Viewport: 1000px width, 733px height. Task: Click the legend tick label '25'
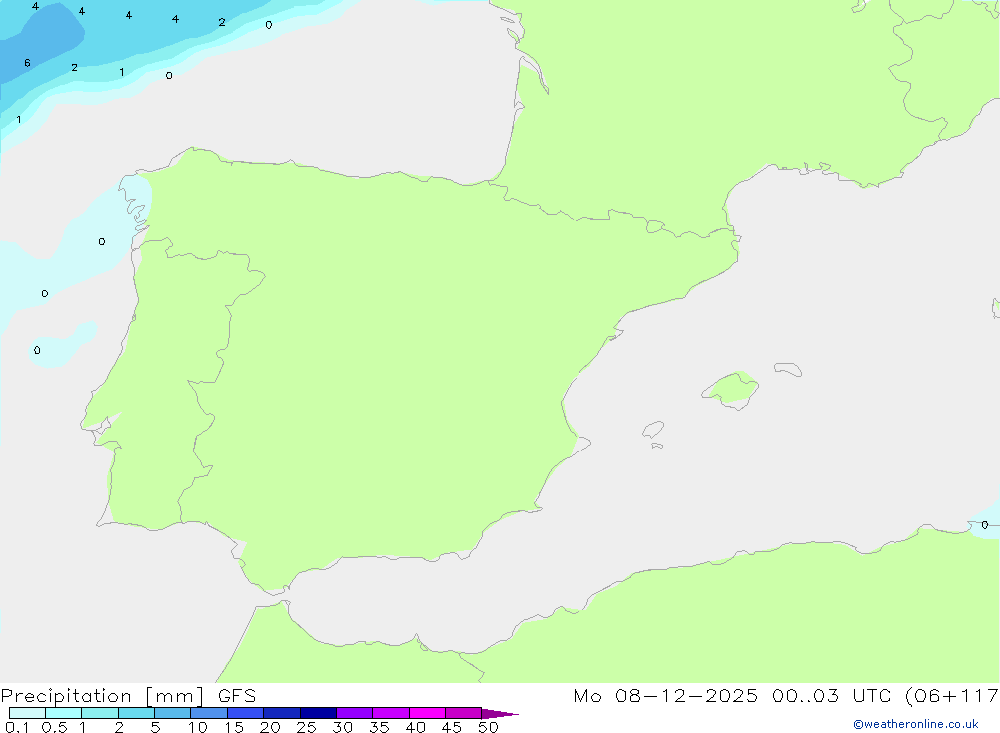(x=307, y=727)
